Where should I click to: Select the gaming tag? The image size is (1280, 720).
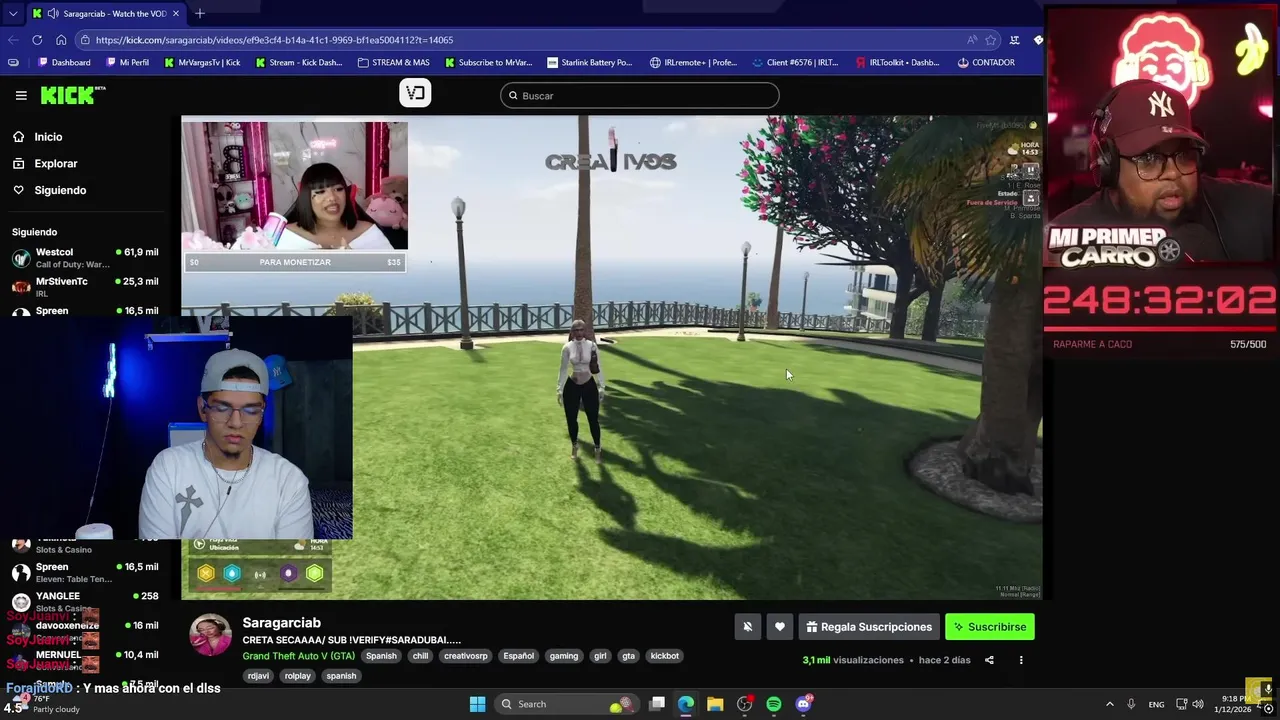click(x=564, y=656)
